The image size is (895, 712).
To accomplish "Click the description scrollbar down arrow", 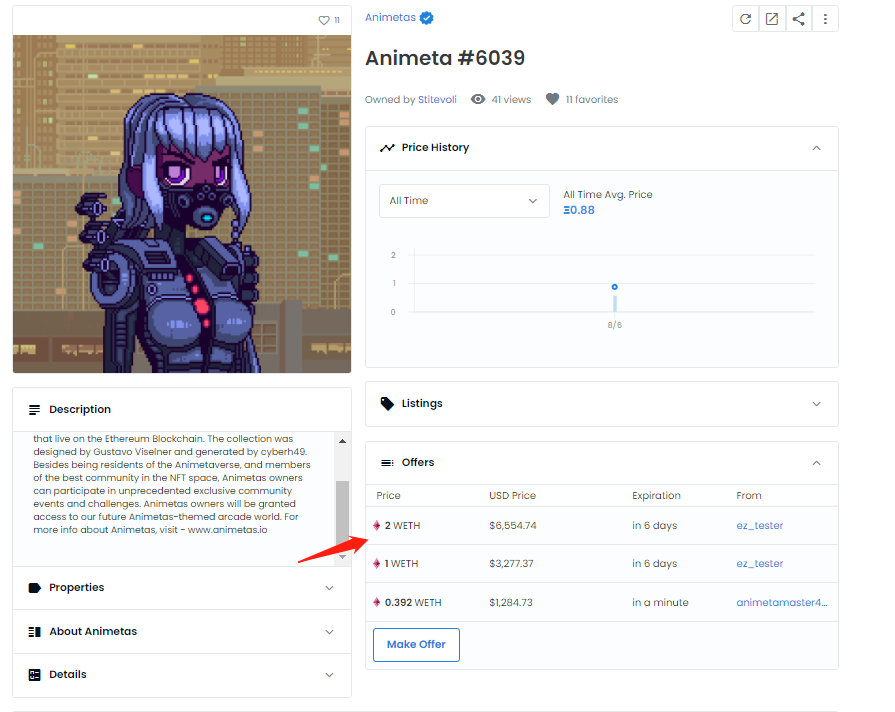I will (342, 557).
